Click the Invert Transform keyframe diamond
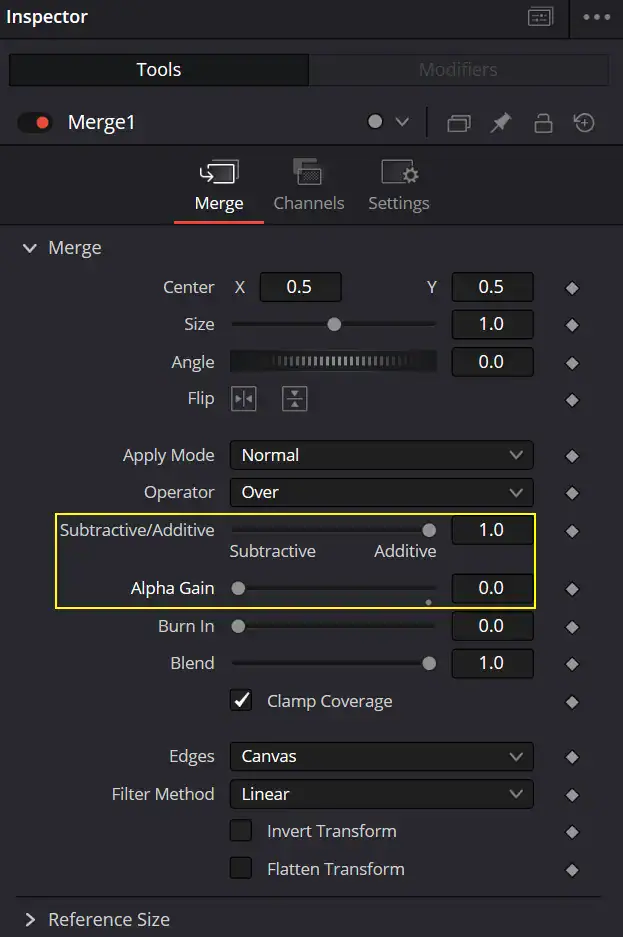 tap(572, 832)
